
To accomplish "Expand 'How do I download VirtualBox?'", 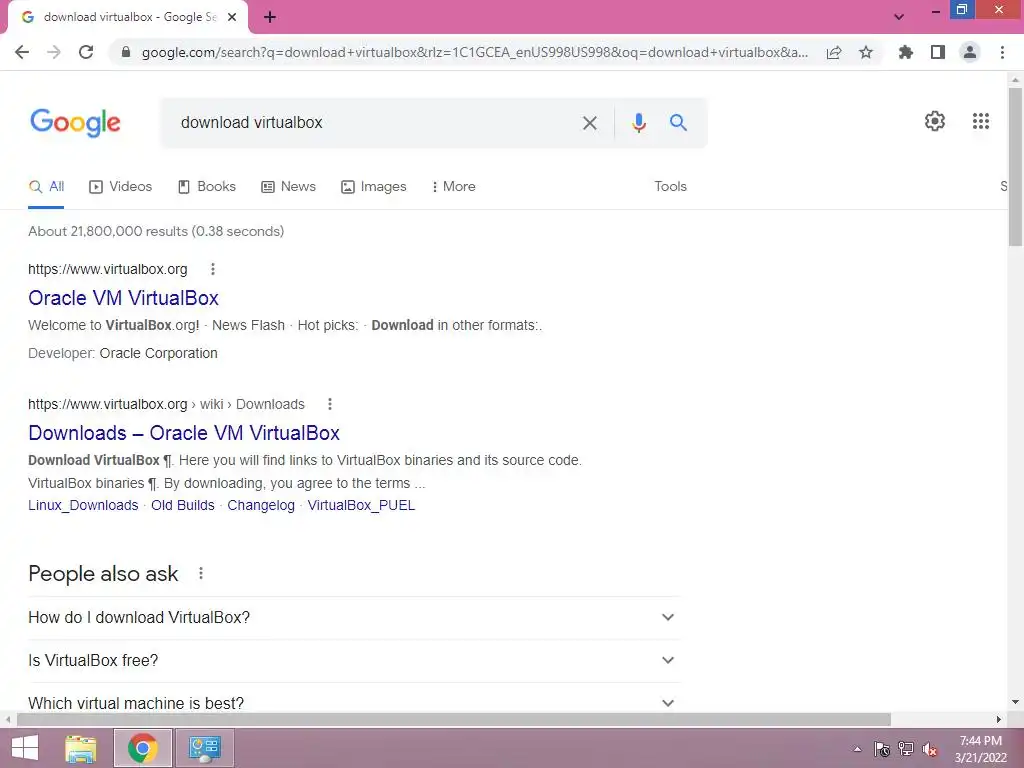I will tap(354, 618).
